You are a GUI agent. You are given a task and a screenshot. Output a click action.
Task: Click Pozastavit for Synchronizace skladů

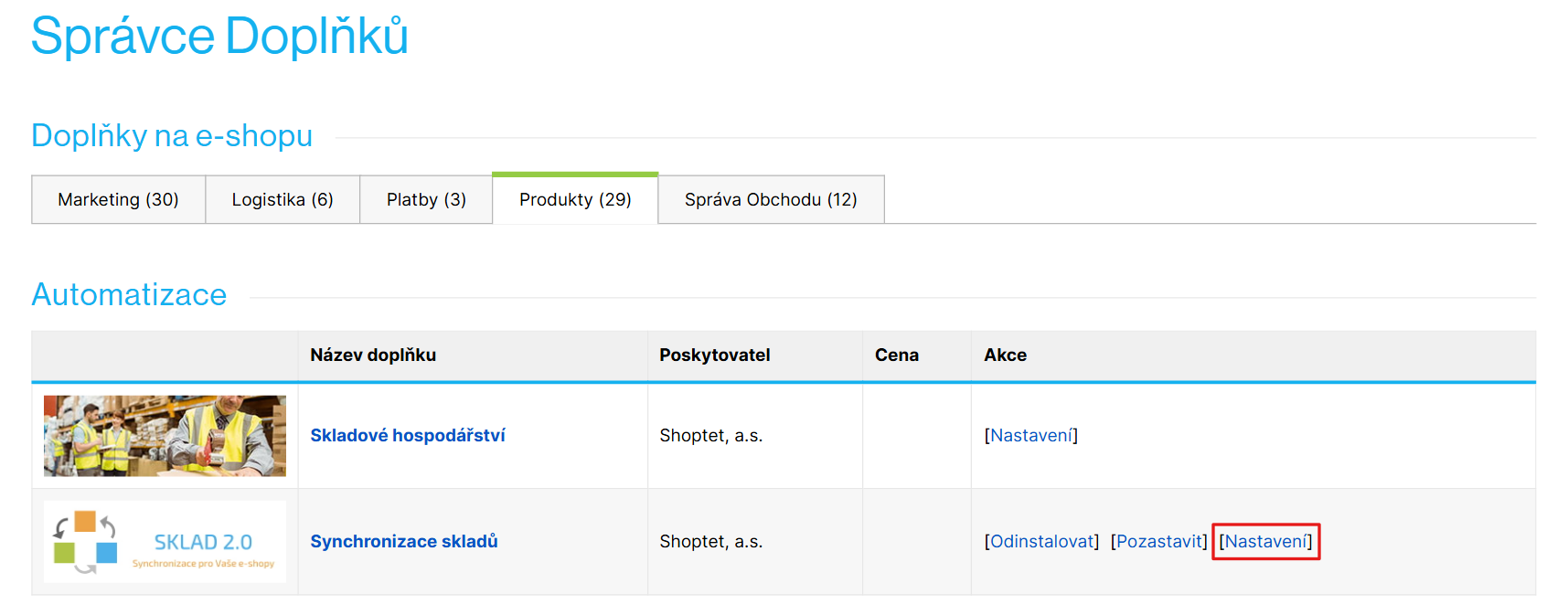[1159, 542]
